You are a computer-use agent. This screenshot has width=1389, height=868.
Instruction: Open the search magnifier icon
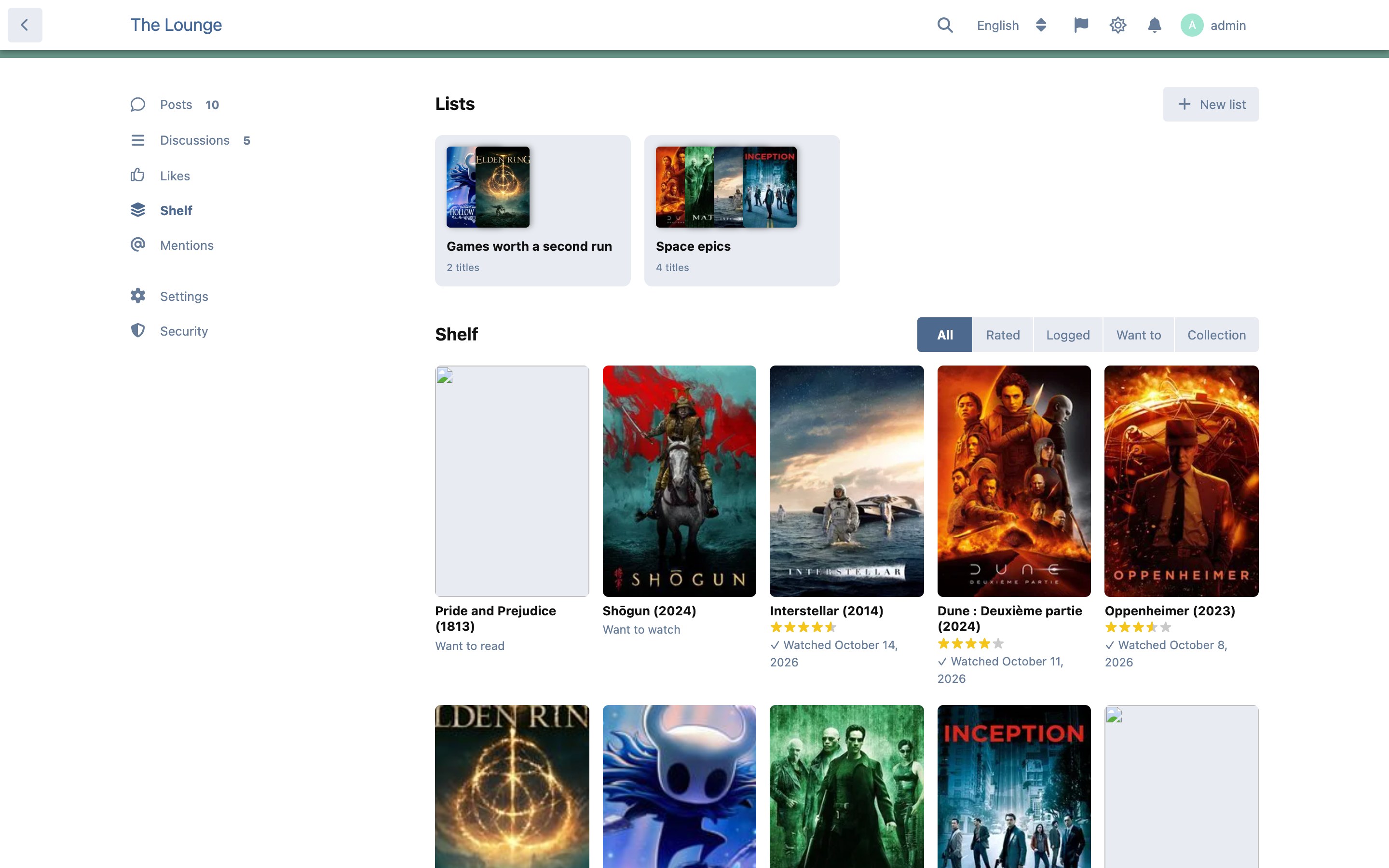coord(945,25)
